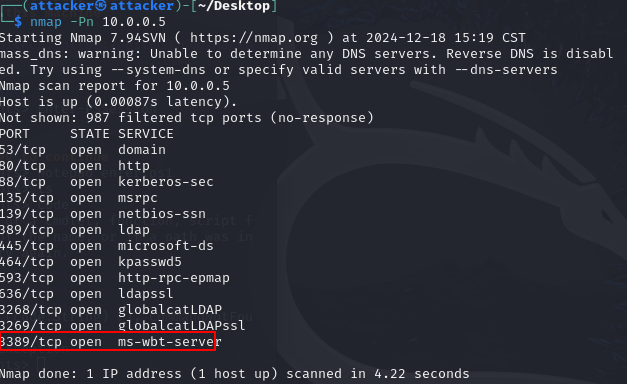627x384 pixels.
Task: Select the 3269/tcp globalcatLDAPssl row
Action: [x=123, y=326]
